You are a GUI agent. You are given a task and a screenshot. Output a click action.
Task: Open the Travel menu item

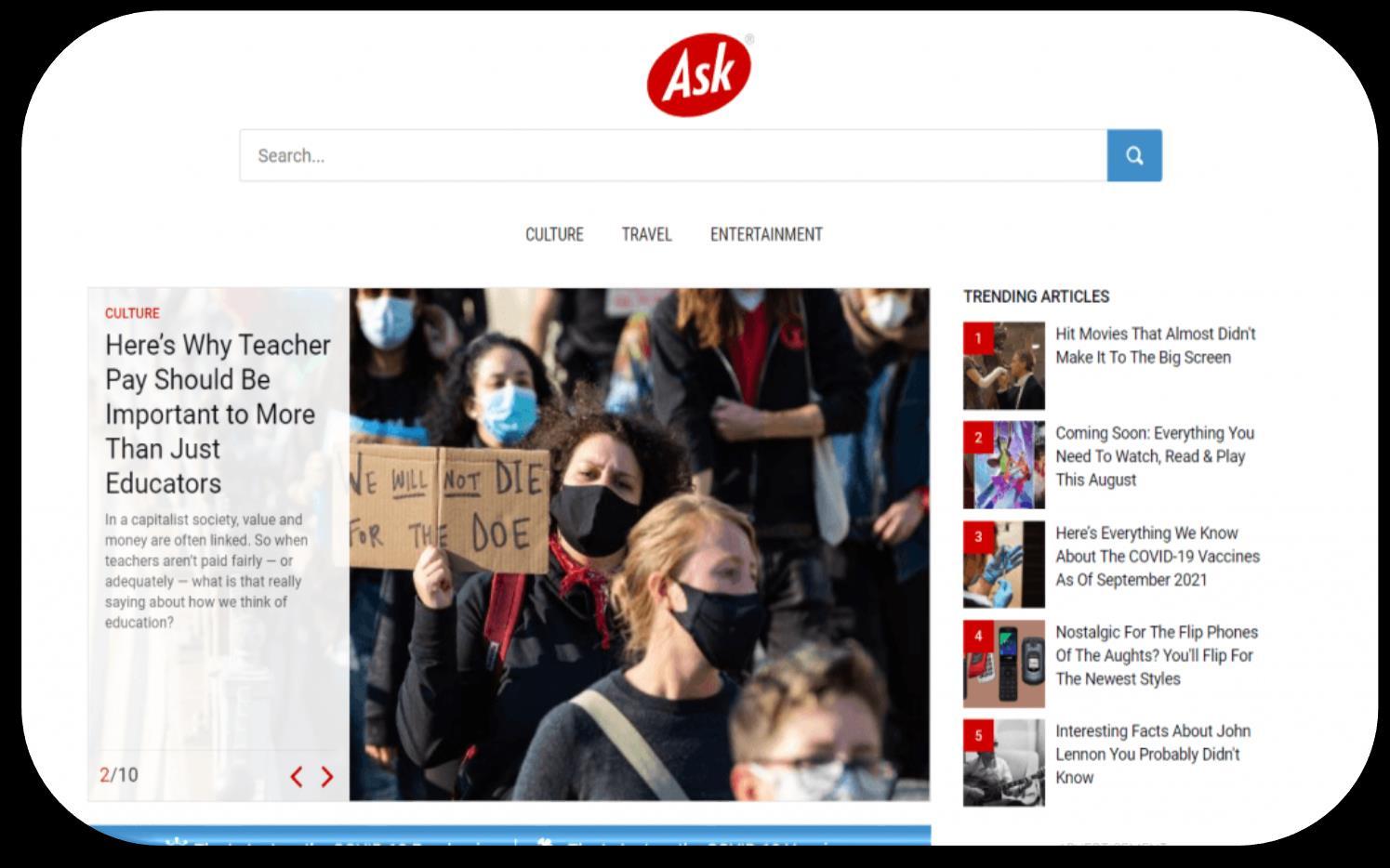pos(646,234)
